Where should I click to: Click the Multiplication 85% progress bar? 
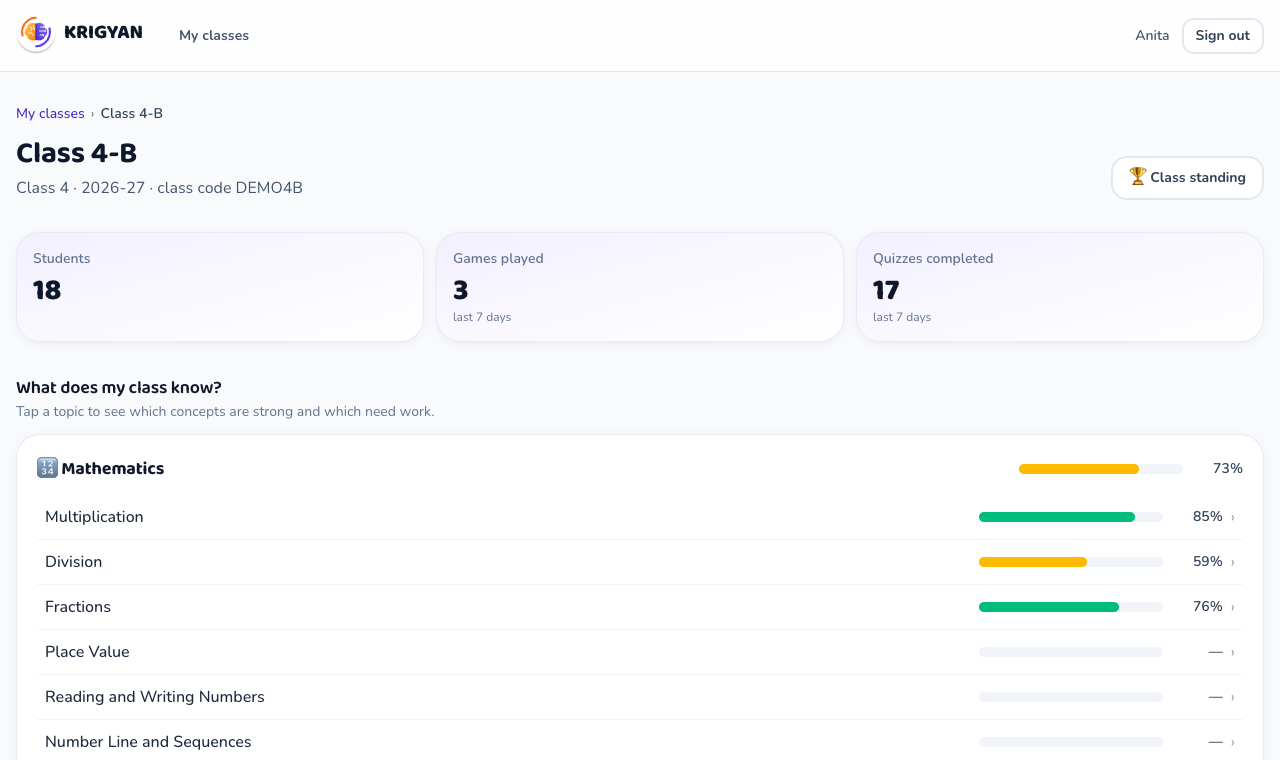pyautogui.click(x=1071, y=517)
